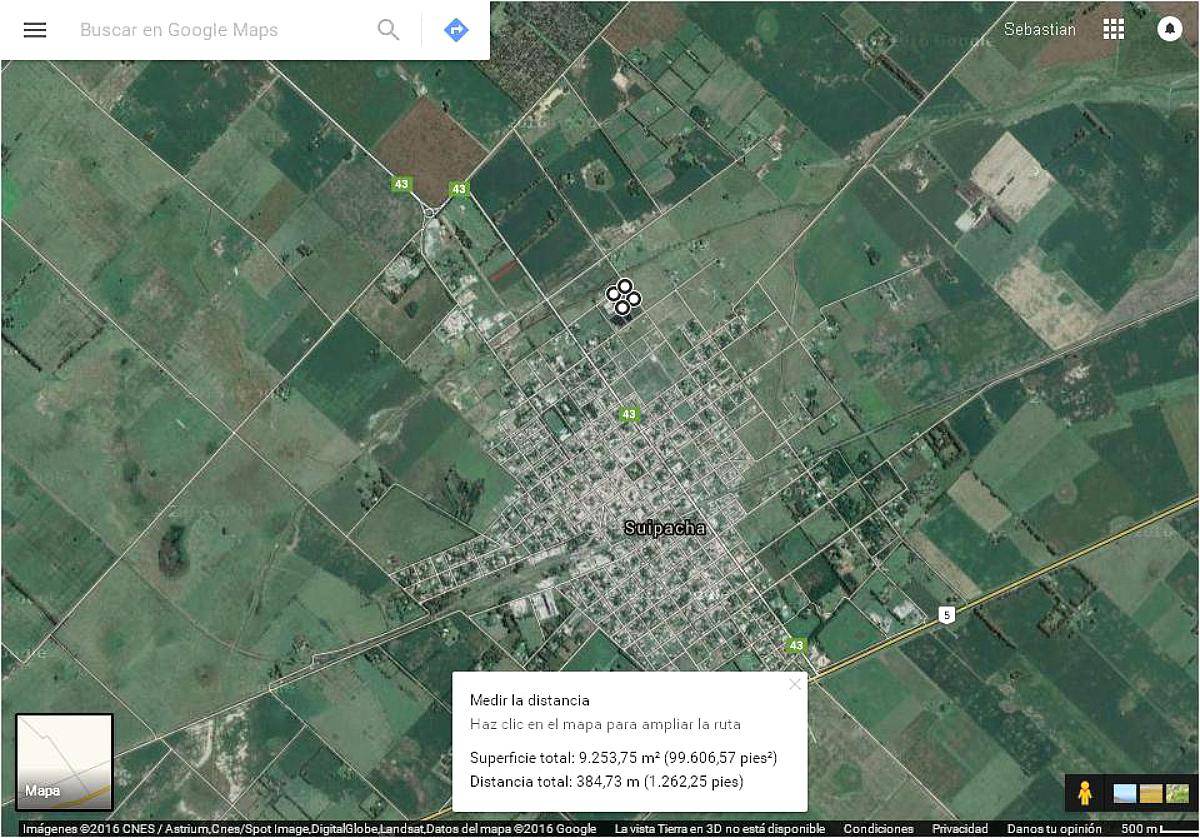Close the Medir la distancia card
1200x838 pixels.
795,684
